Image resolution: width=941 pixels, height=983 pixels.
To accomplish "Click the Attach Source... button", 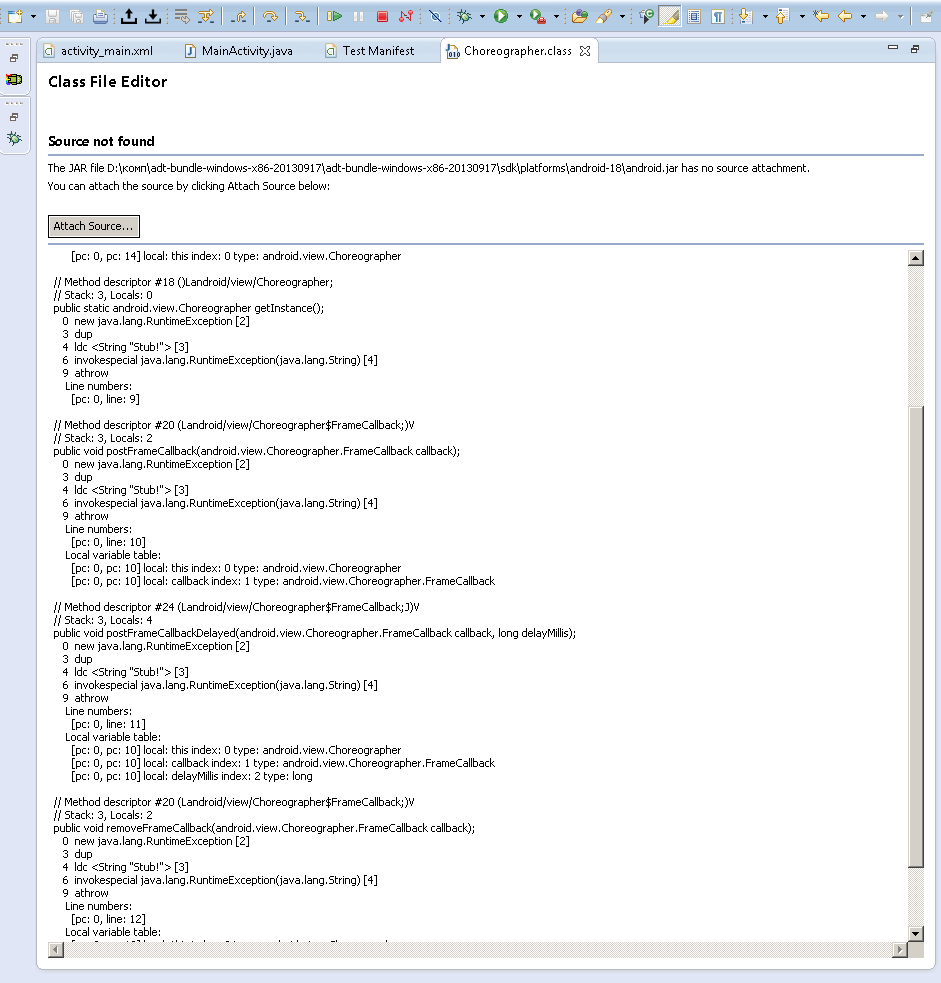I will coord(94,226).
